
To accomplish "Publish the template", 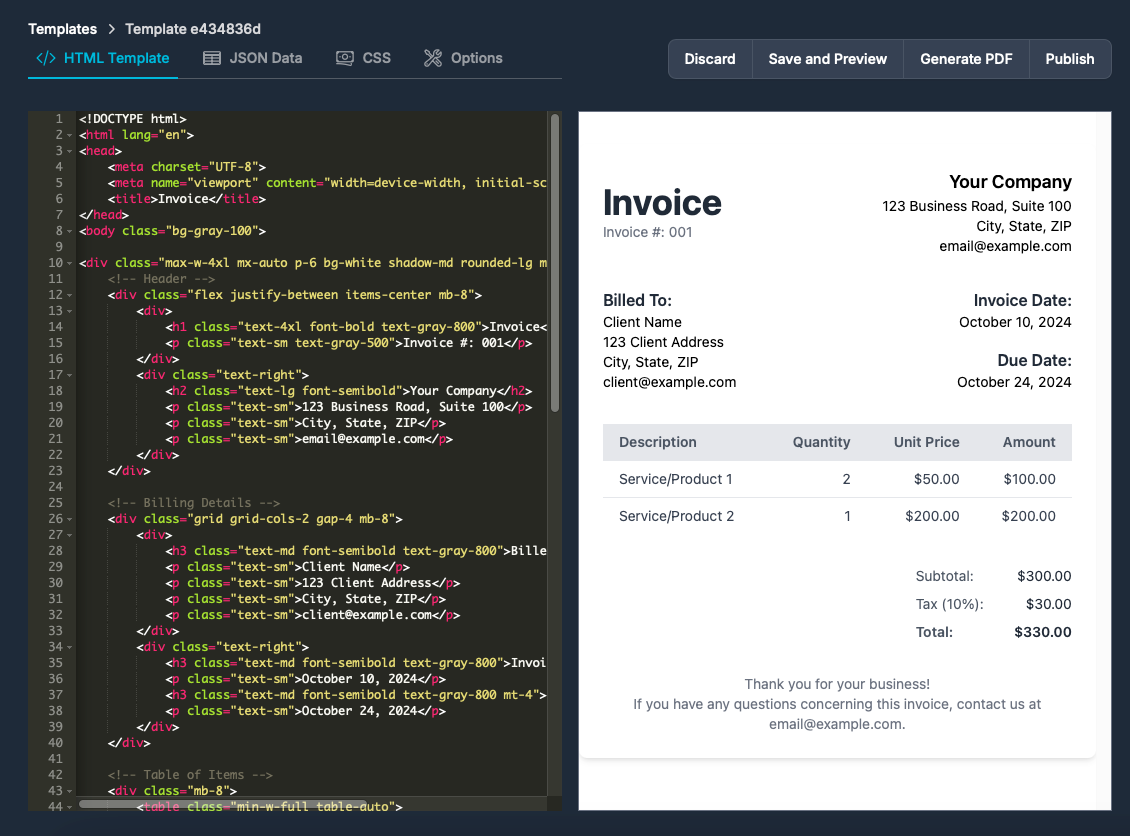I will [x=1069, y=59].
